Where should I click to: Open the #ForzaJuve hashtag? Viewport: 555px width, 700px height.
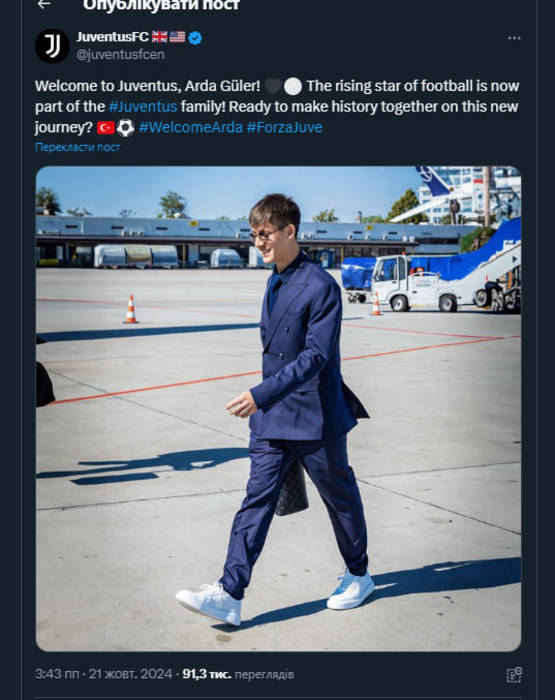tap(284, 128)
